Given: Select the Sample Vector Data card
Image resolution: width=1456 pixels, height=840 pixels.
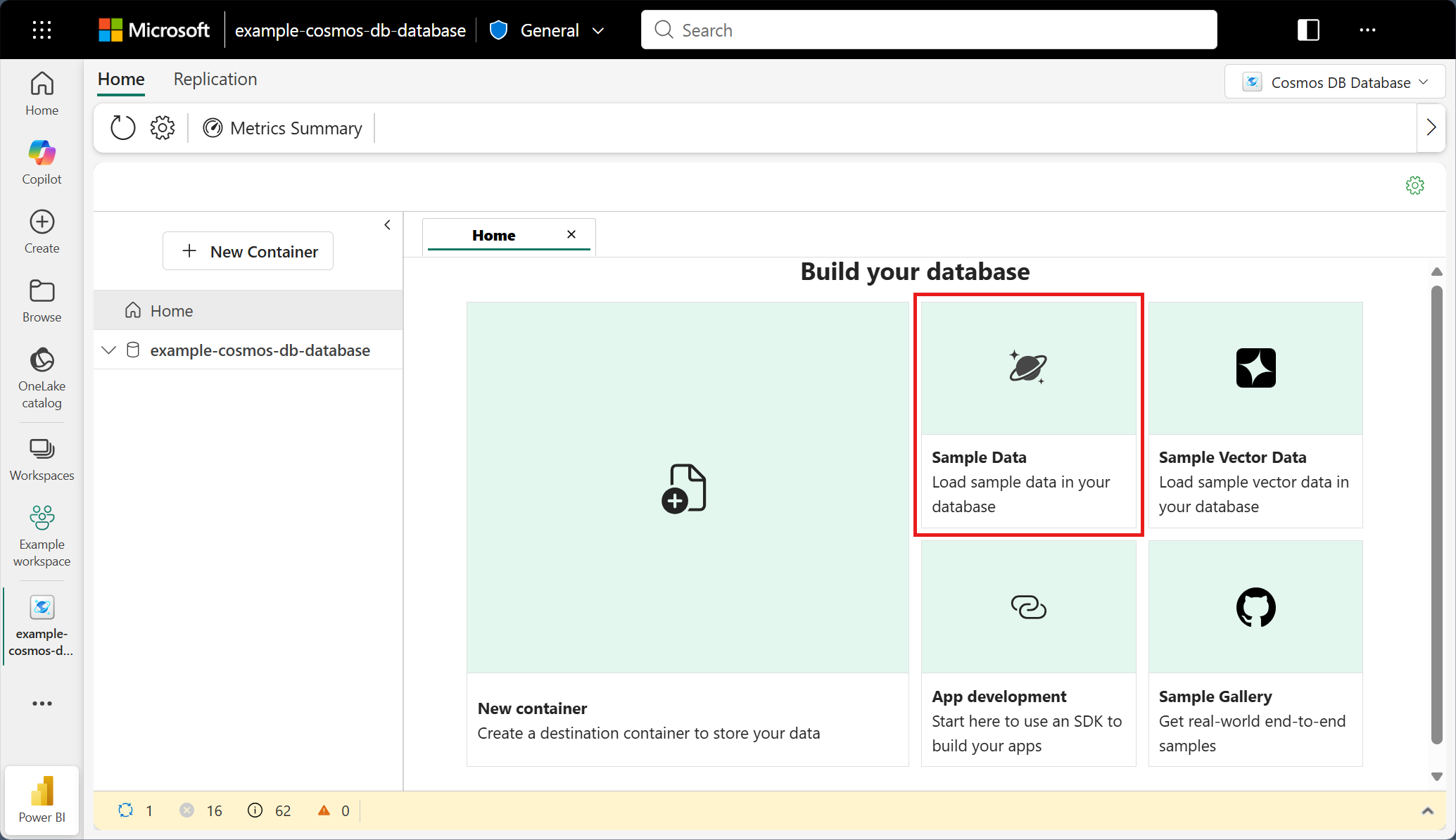Looking at the screenshot, I should click(1255, 414).
